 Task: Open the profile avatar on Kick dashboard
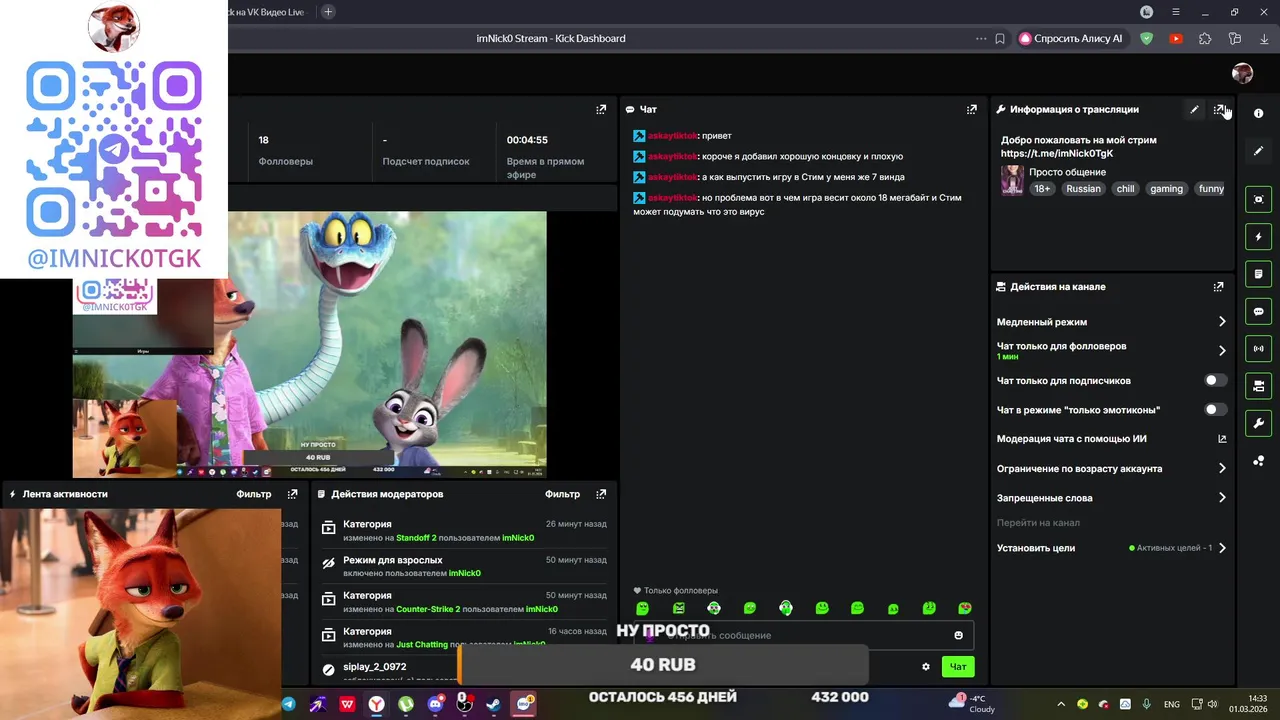click(1242, 73)
